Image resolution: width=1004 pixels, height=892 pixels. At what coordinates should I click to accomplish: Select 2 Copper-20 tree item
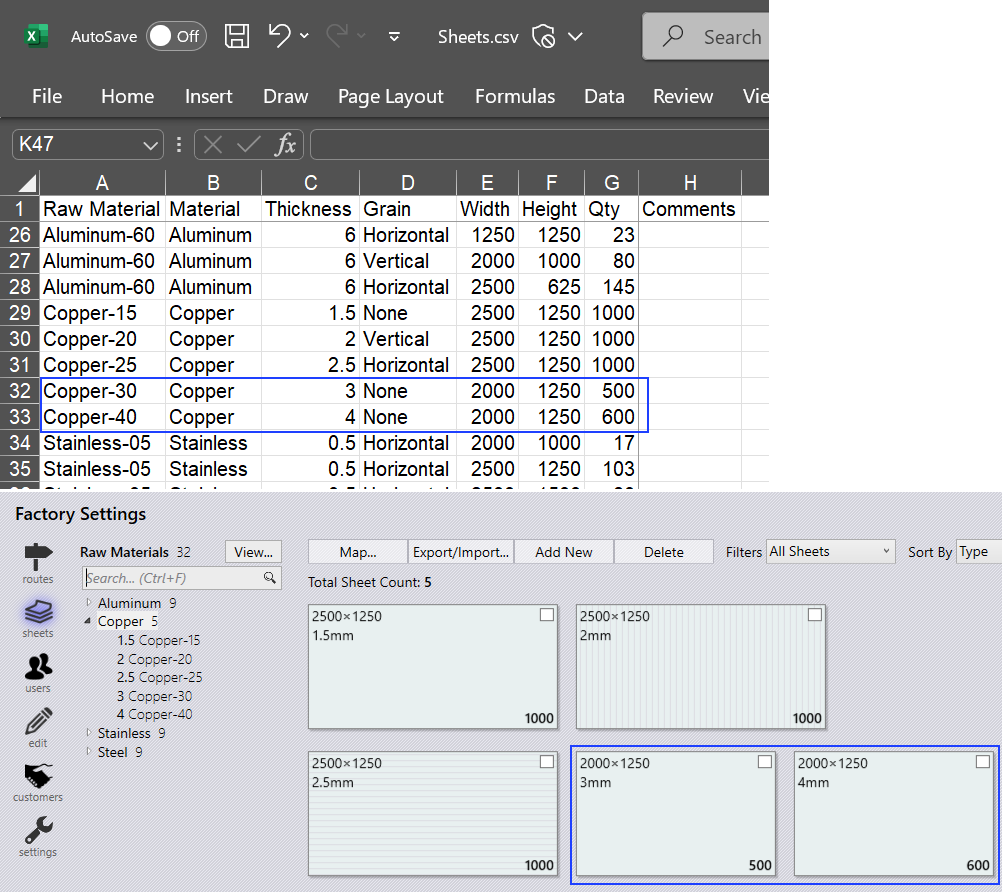point(154,659)
